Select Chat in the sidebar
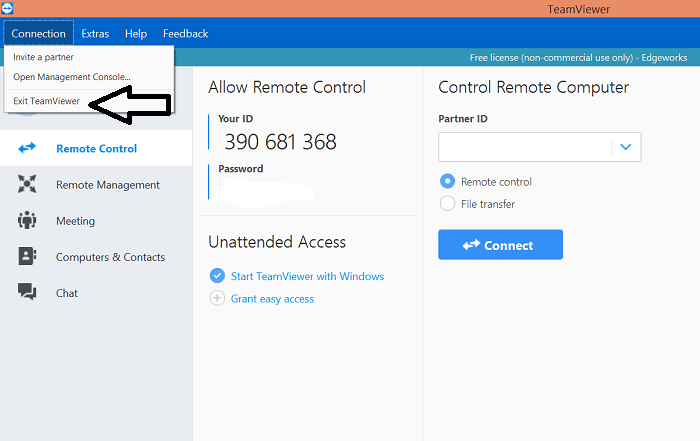 click(x=96, y=293)
